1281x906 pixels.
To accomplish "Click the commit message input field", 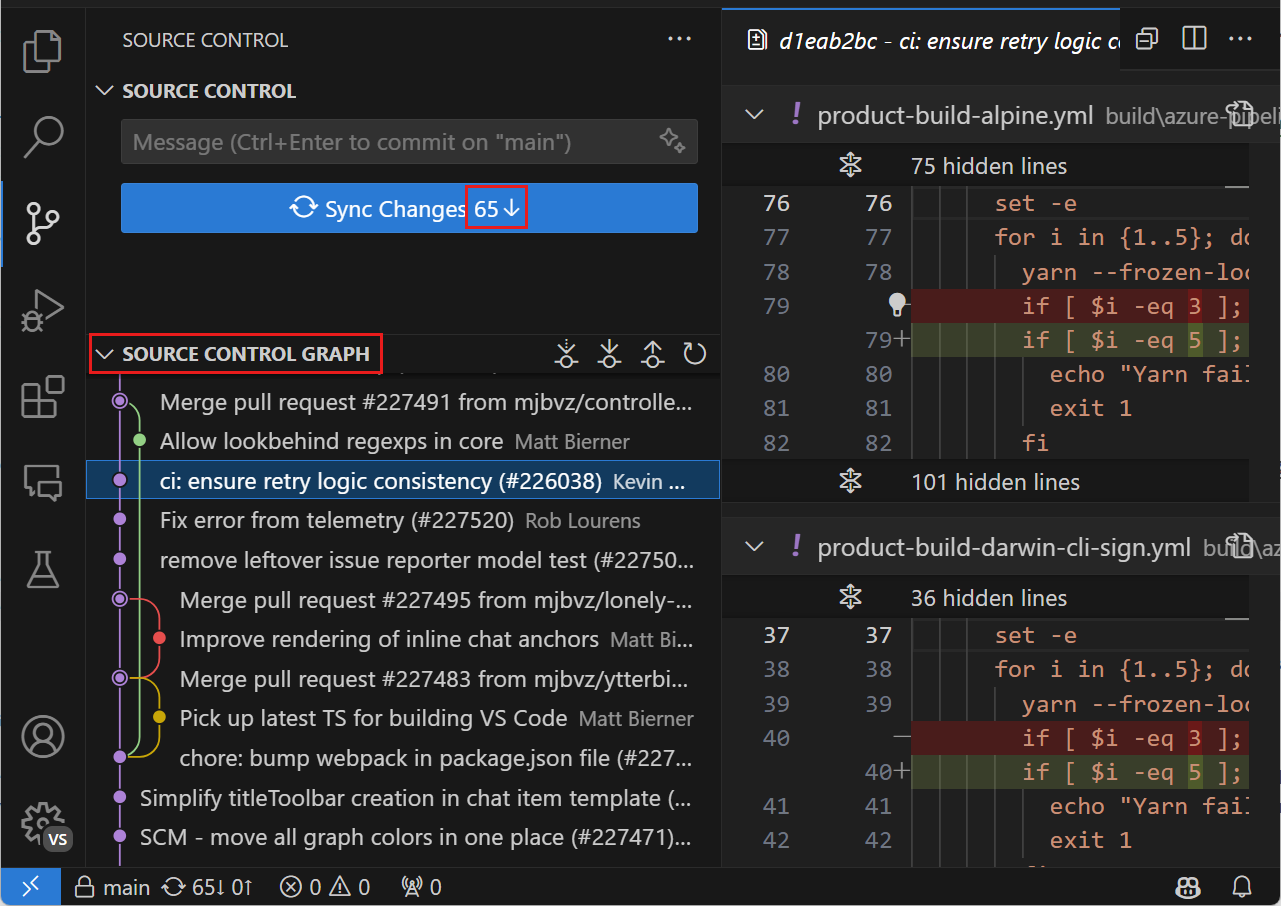I will (x=390, y=142).
